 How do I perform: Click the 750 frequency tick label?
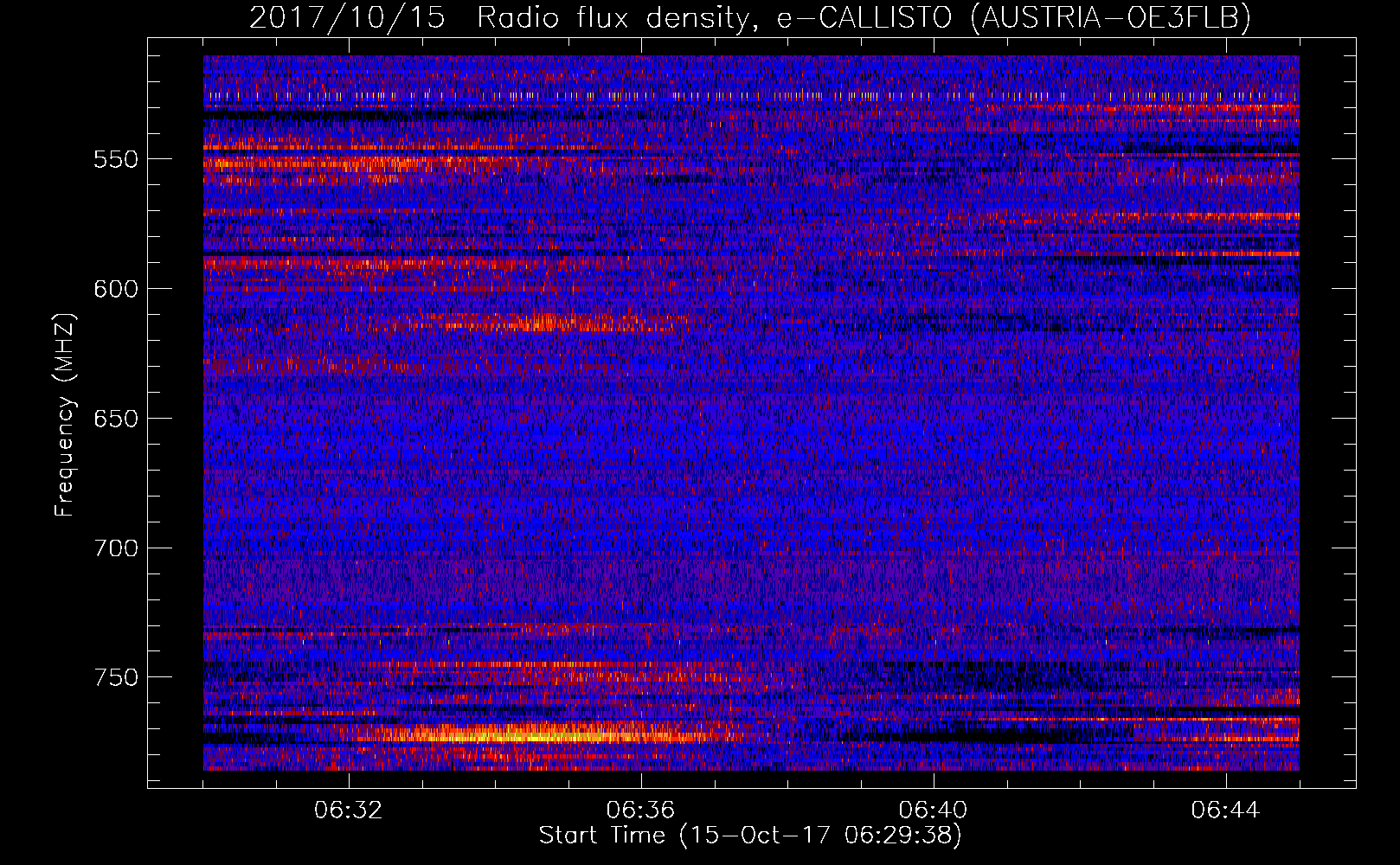coord(116,677)
